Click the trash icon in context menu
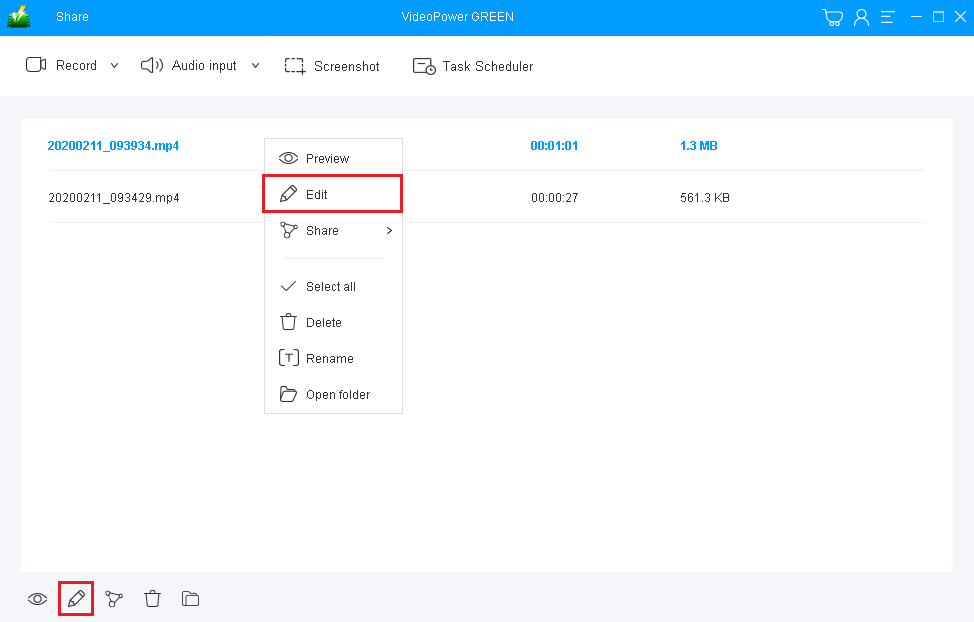Screen dimensions: 974x622 pos(288,321)
